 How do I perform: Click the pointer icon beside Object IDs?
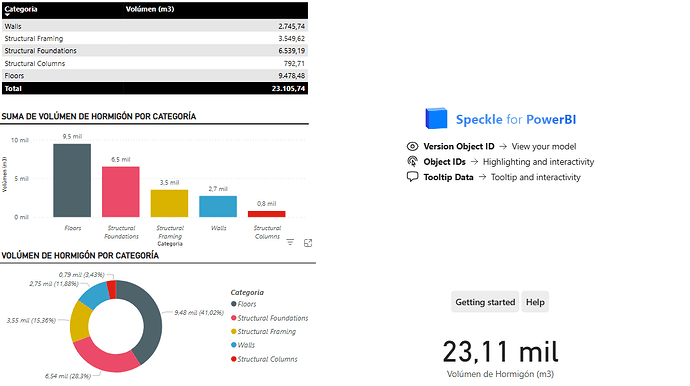[412, 162]
